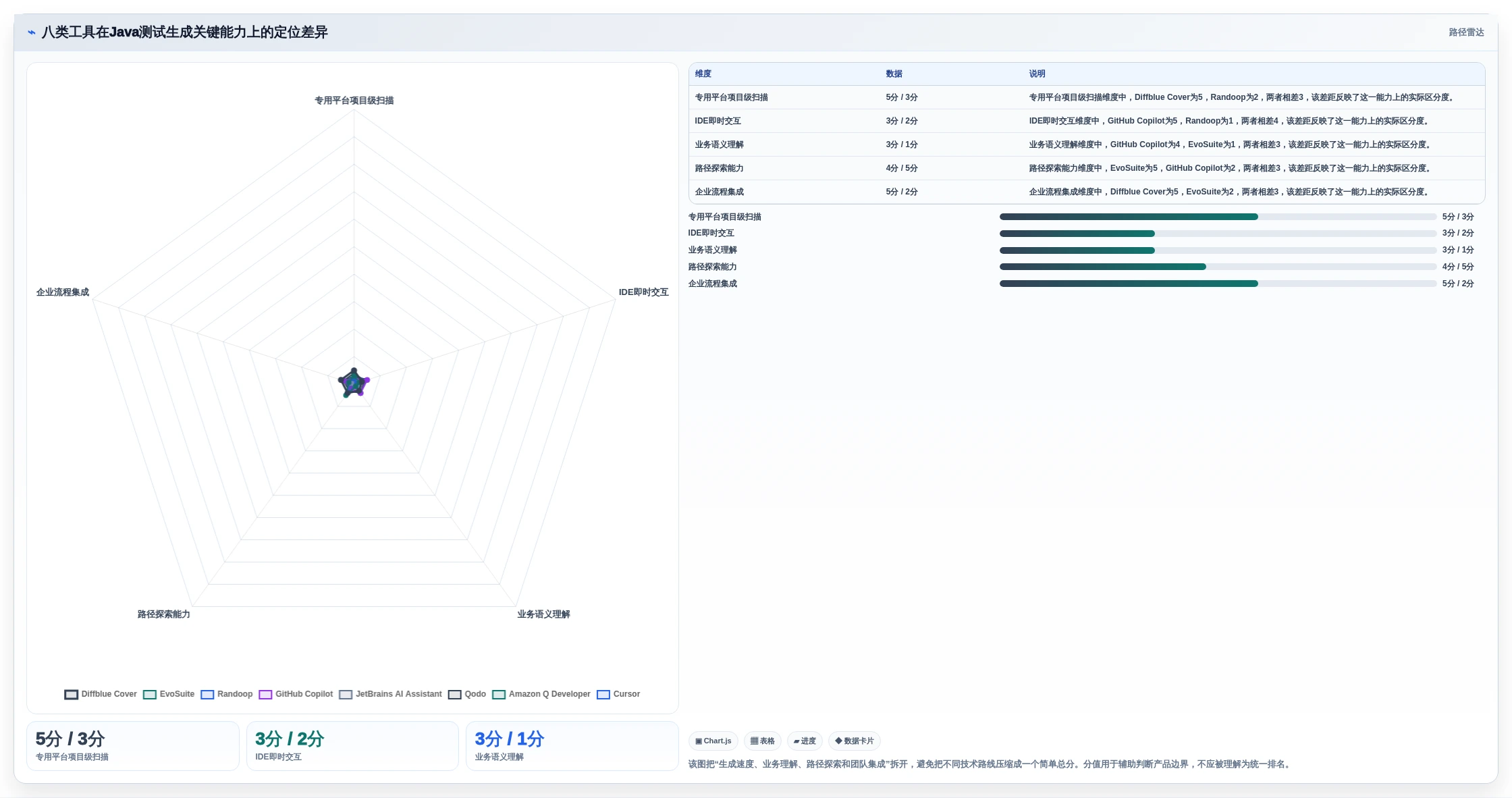Toggle the EvoSuite legend swatch
This screenshot has width=1512, height=798.
(x=150, y=694)
